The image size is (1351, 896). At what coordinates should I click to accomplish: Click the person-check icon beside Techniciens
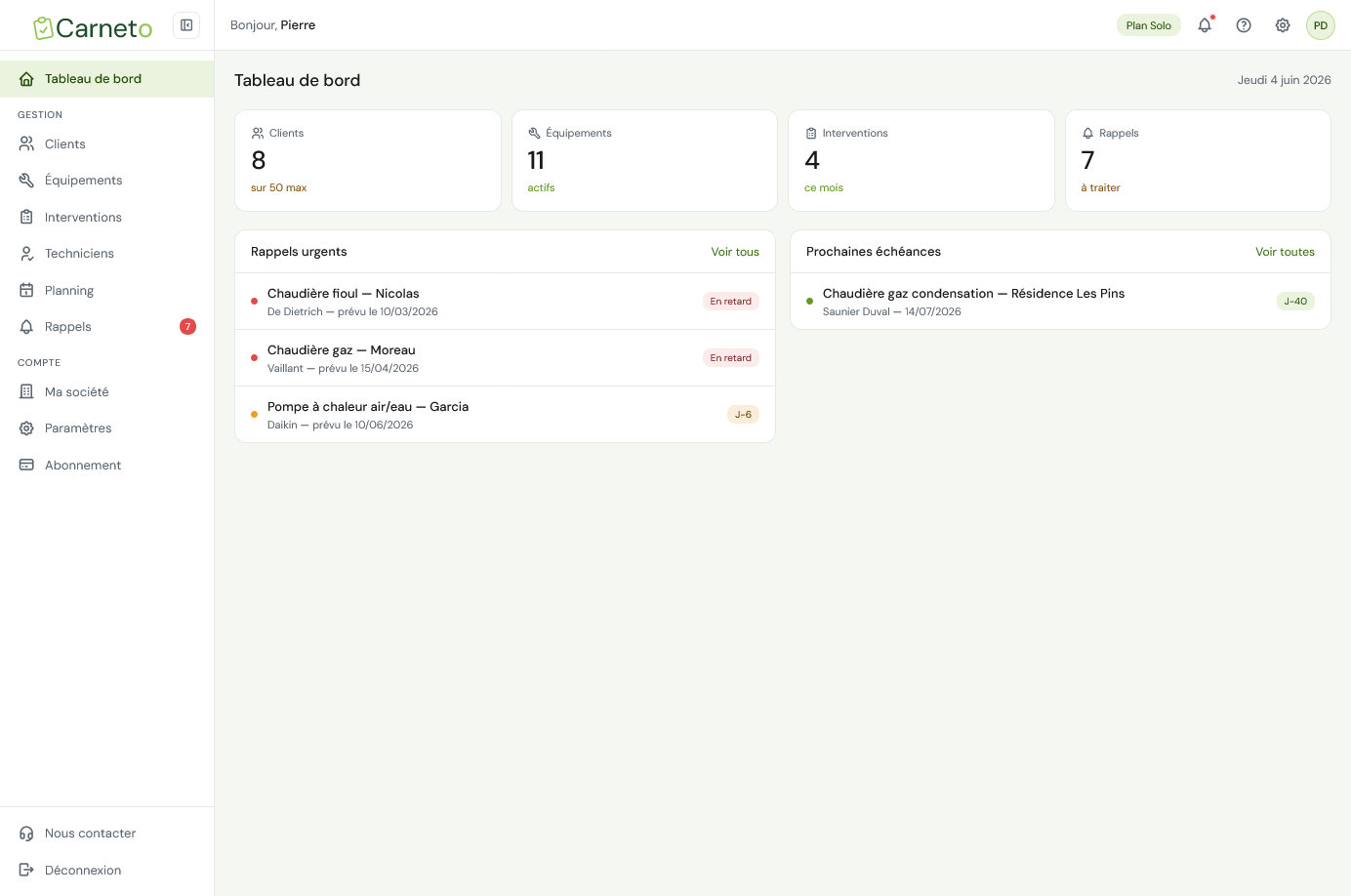[x=26, y=254]
